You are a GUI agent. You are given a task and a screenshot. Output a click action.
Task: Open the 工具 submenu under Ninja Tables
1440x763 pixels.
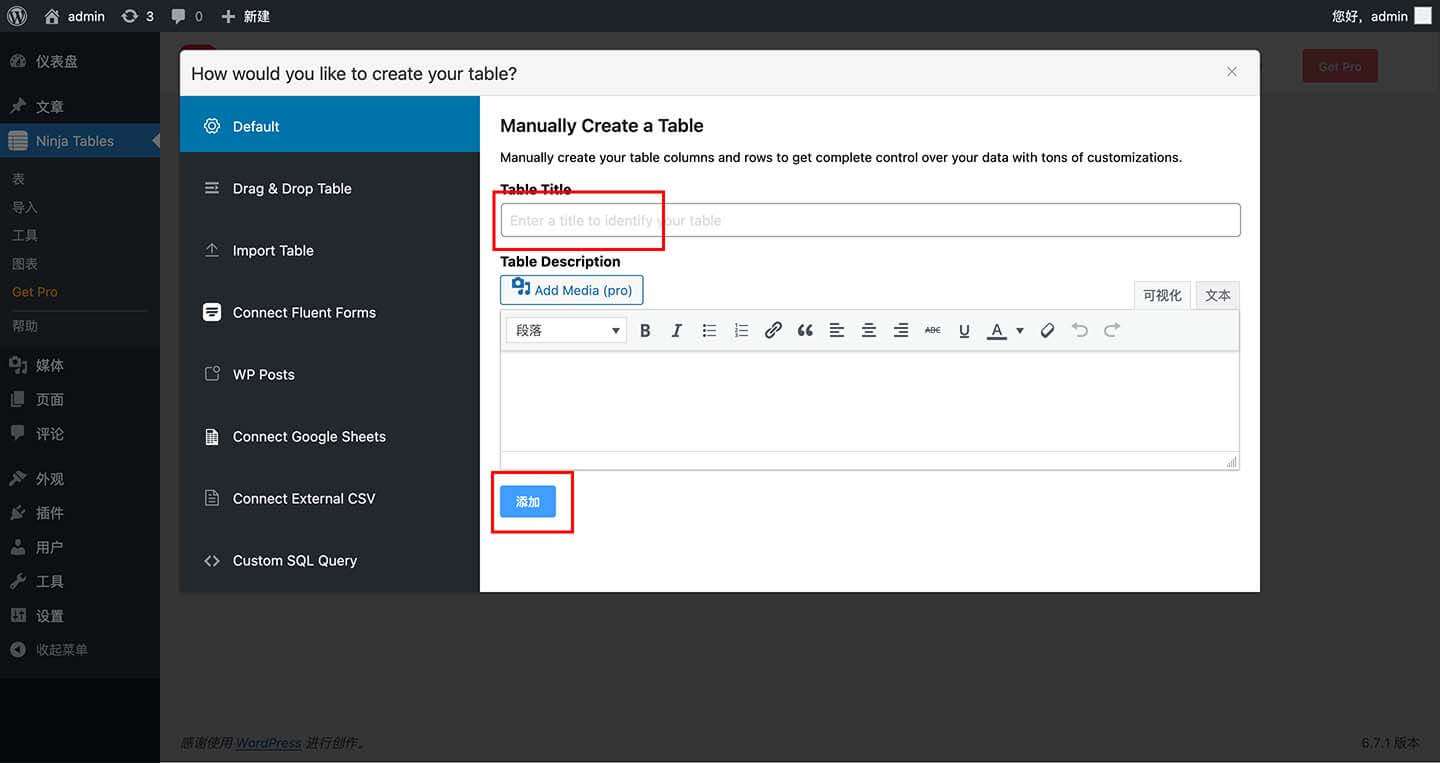point(24,235)
